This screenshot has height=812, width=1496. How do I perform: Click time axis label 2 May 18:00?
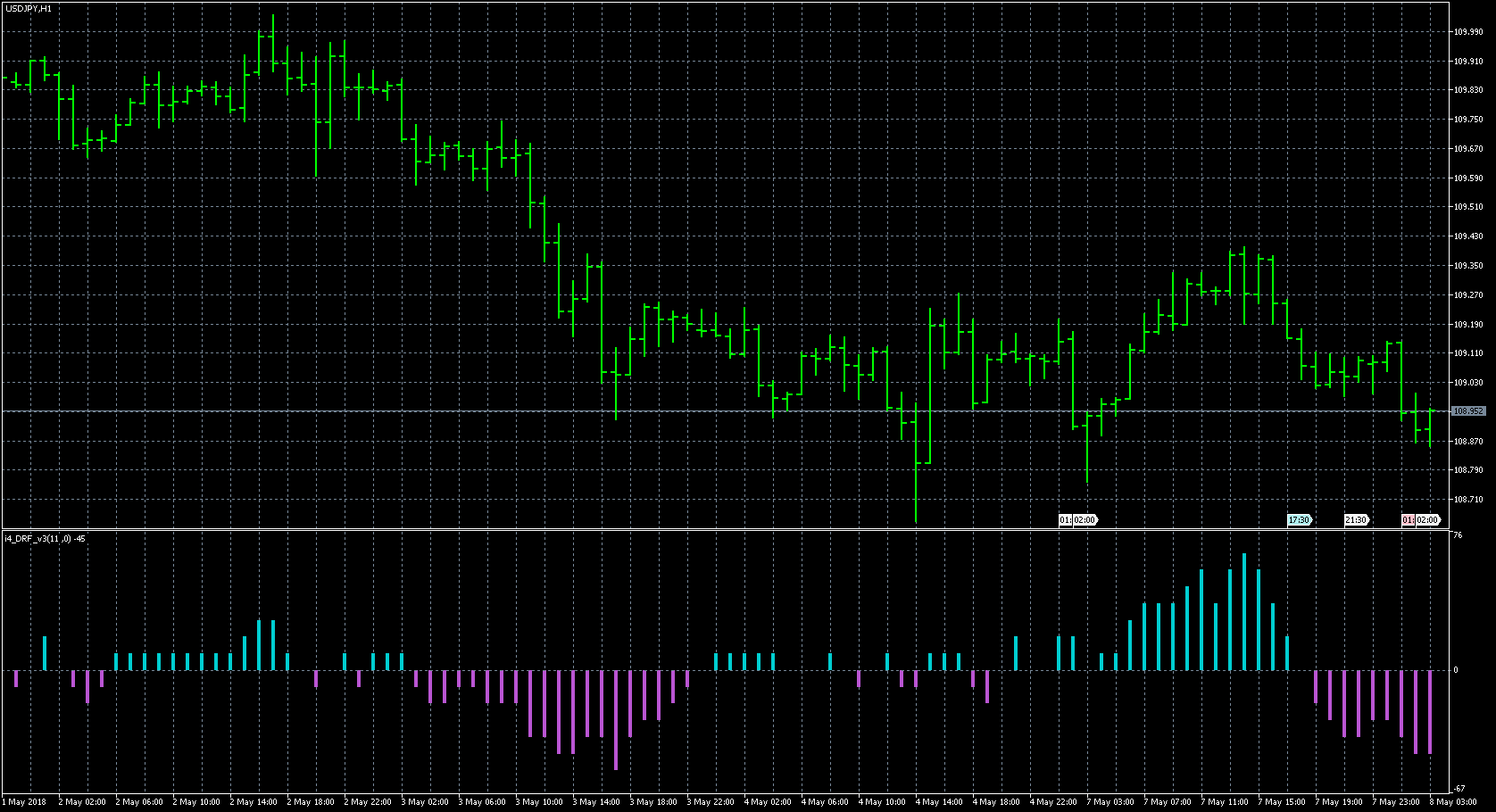[311, 802]
